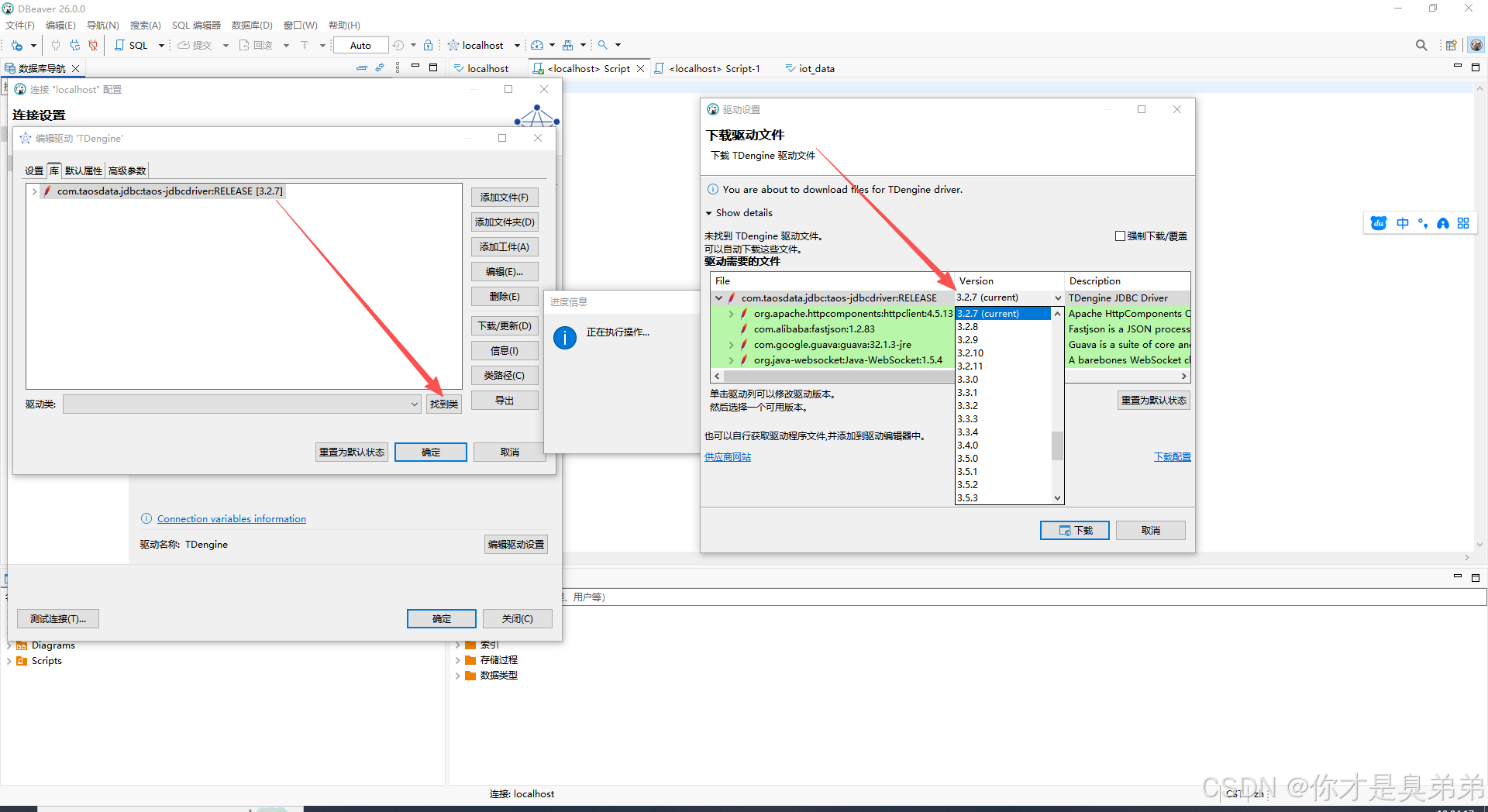Viewport: 1488px width, 812px height.
Task: Collapse the Show details section
Action: tap(708, 213)
